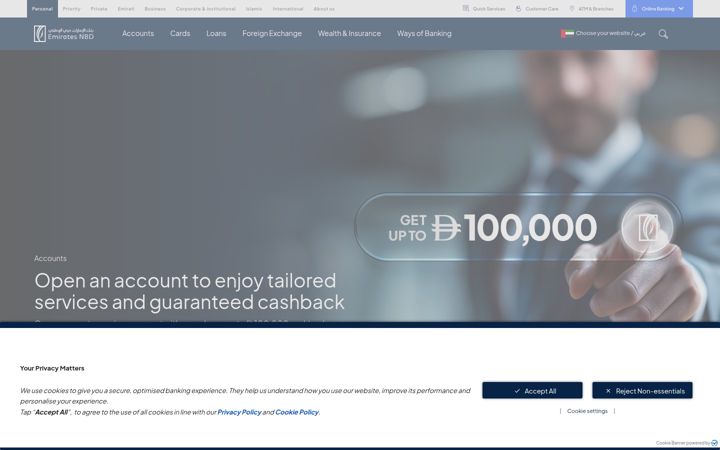720x450 pixels.
Task: Click the Accounts breadcrumb label in hero
Action: point(50,259)
